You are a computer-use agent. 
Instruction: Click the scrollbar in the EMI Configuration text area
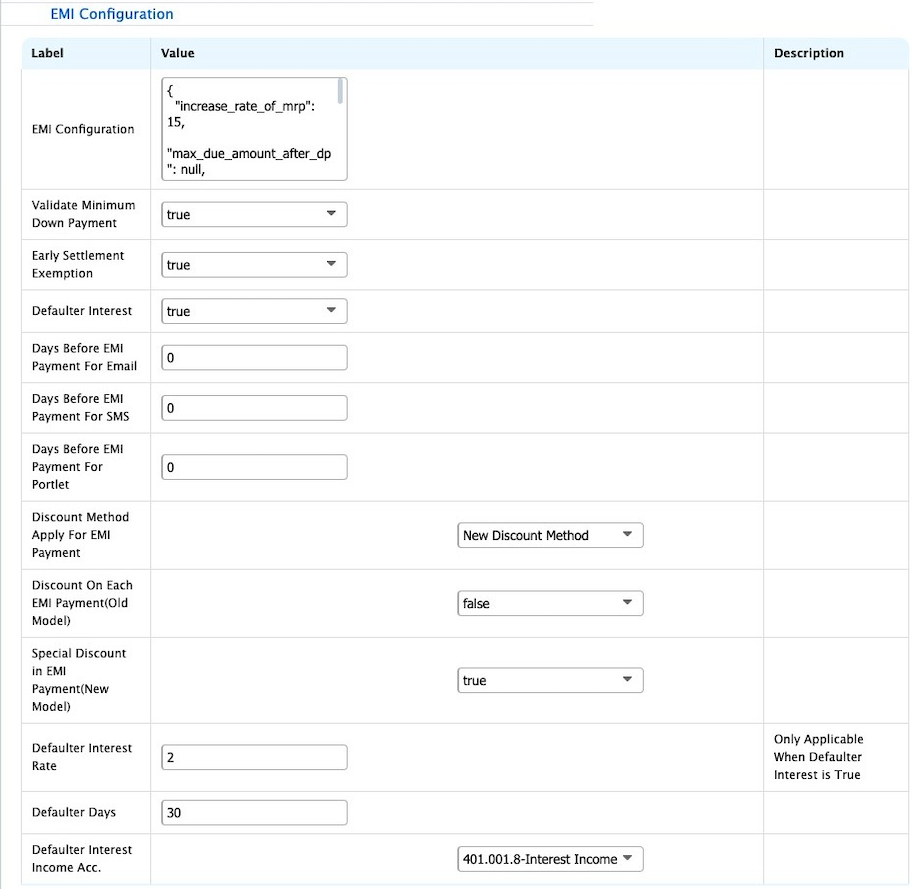coord(340,92)
